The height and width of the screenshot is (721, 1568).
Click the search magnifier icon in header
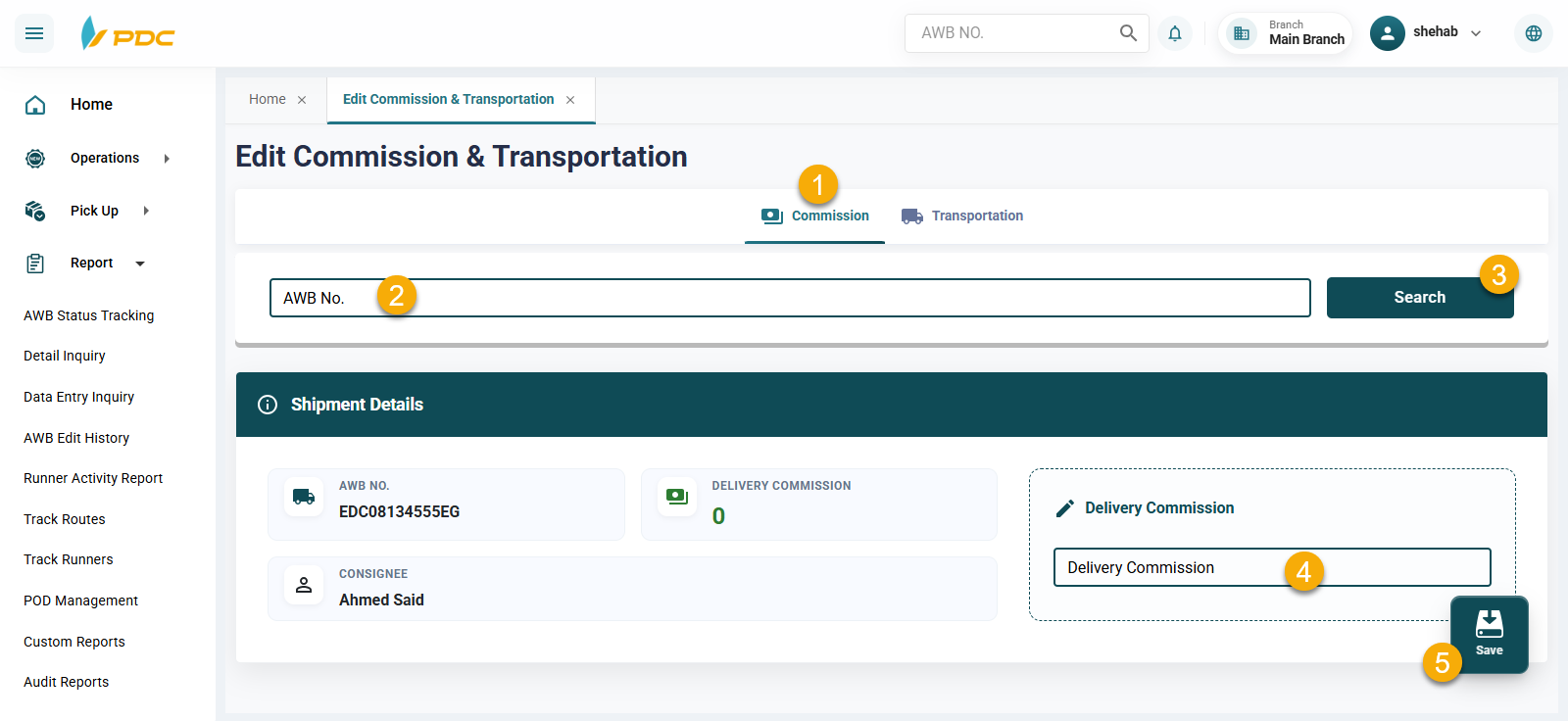pyautogui.click(x=1128, y=33)
